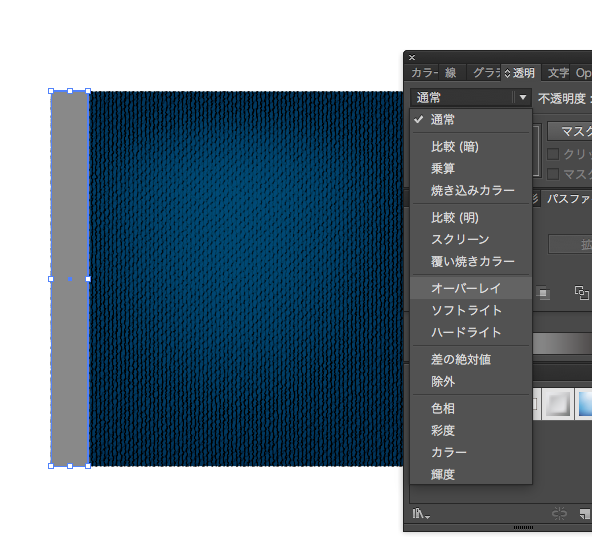Switch to the 線 (stroke) tab
The width and height of the screenshot is (592, 551).
pyautogui.click(x=450, y=73)
